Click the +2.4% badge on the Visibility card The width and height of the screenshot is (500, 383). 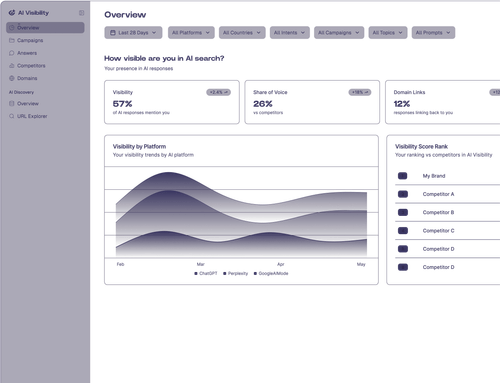(218, 92)
